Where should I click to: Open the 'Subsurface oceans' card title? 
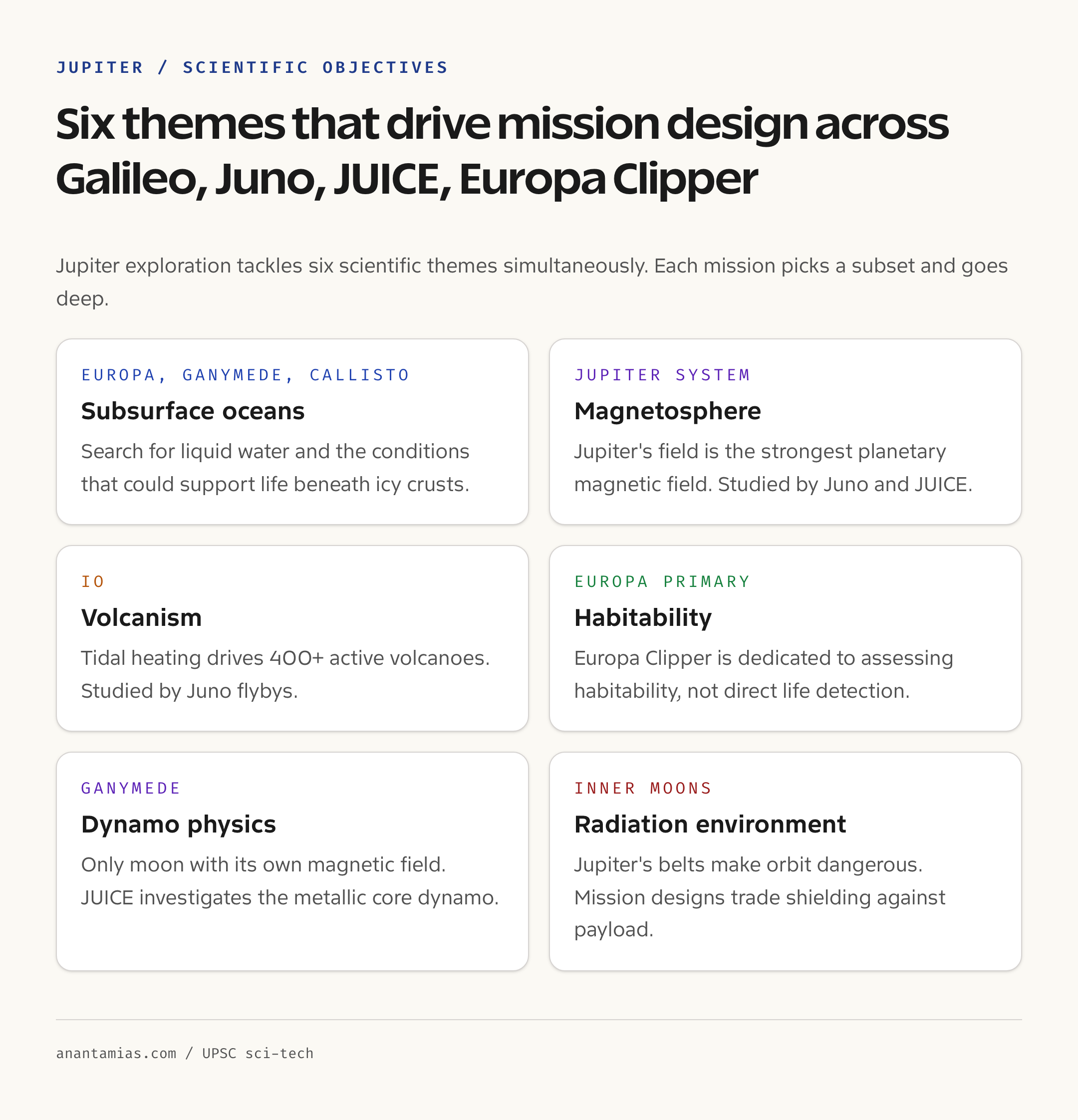193,411
